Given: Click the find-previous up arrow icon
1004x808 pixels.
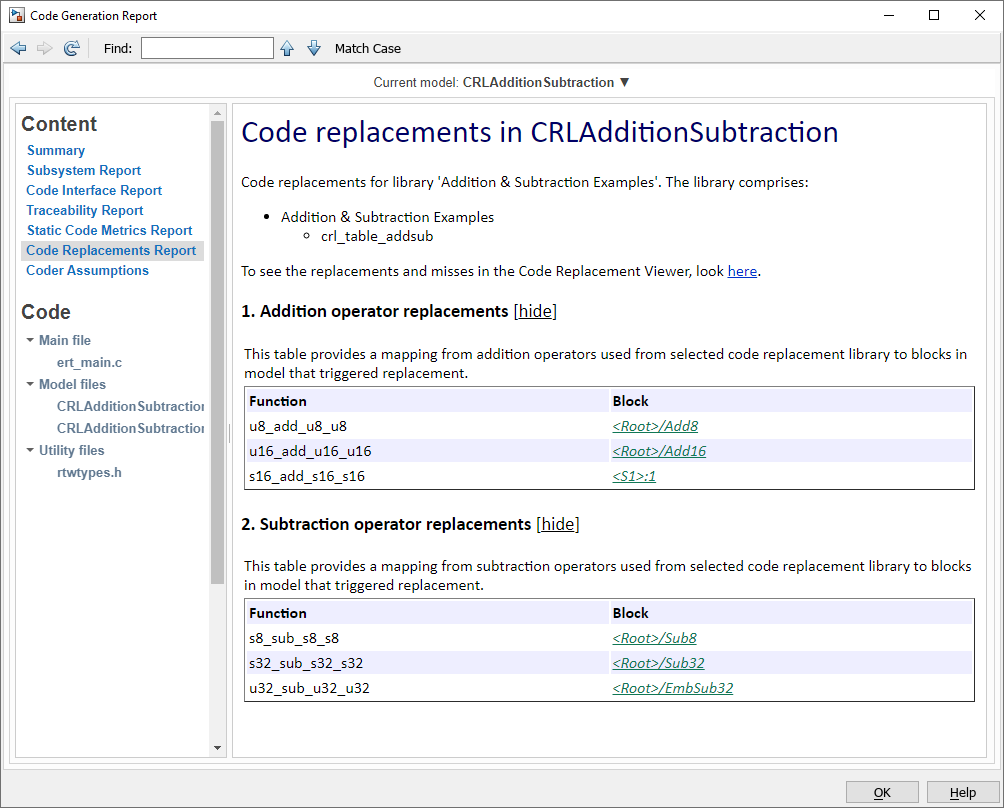Looking at the screenshot, I should (x=287, y=47).
